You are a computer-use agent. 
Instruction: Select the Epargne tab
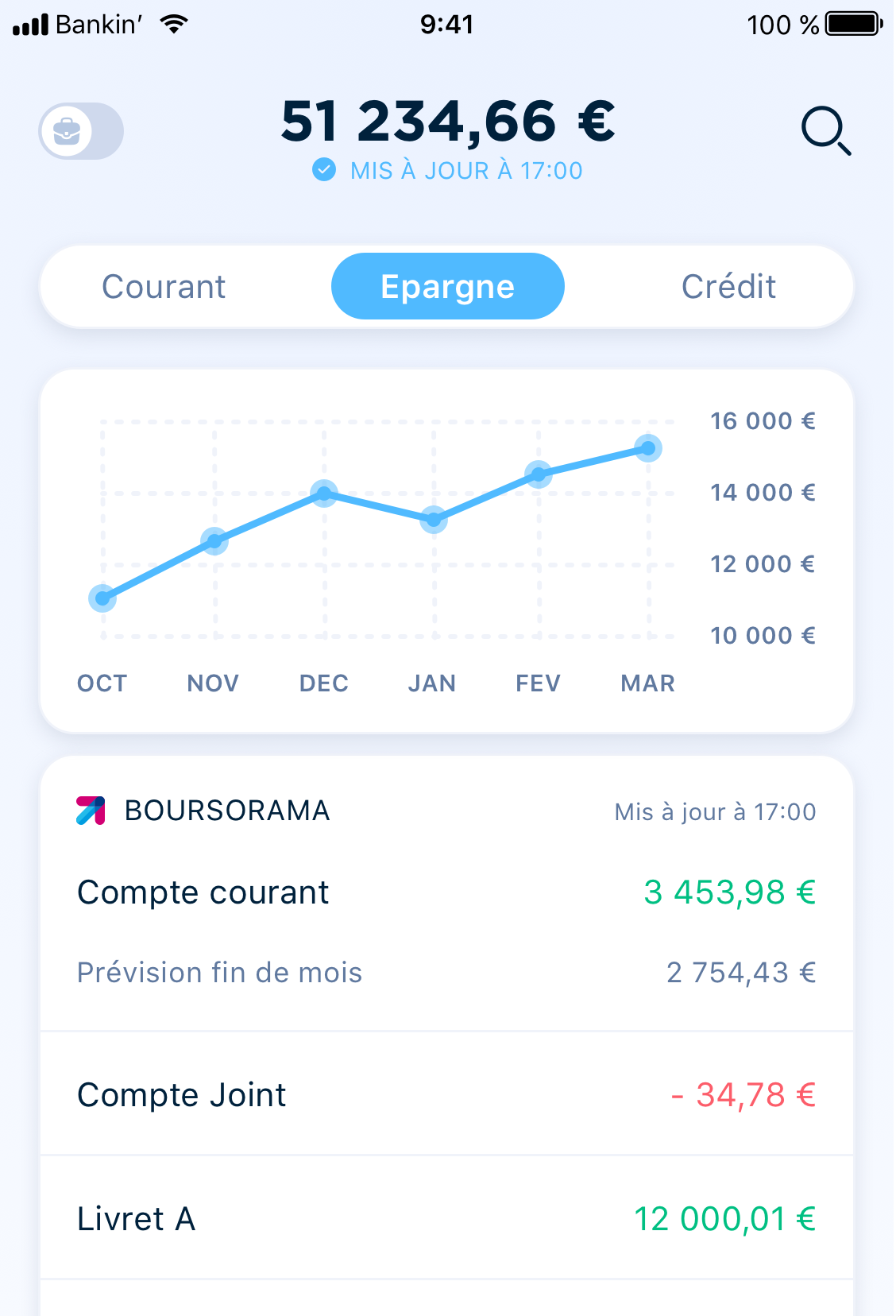pos(447,286)
